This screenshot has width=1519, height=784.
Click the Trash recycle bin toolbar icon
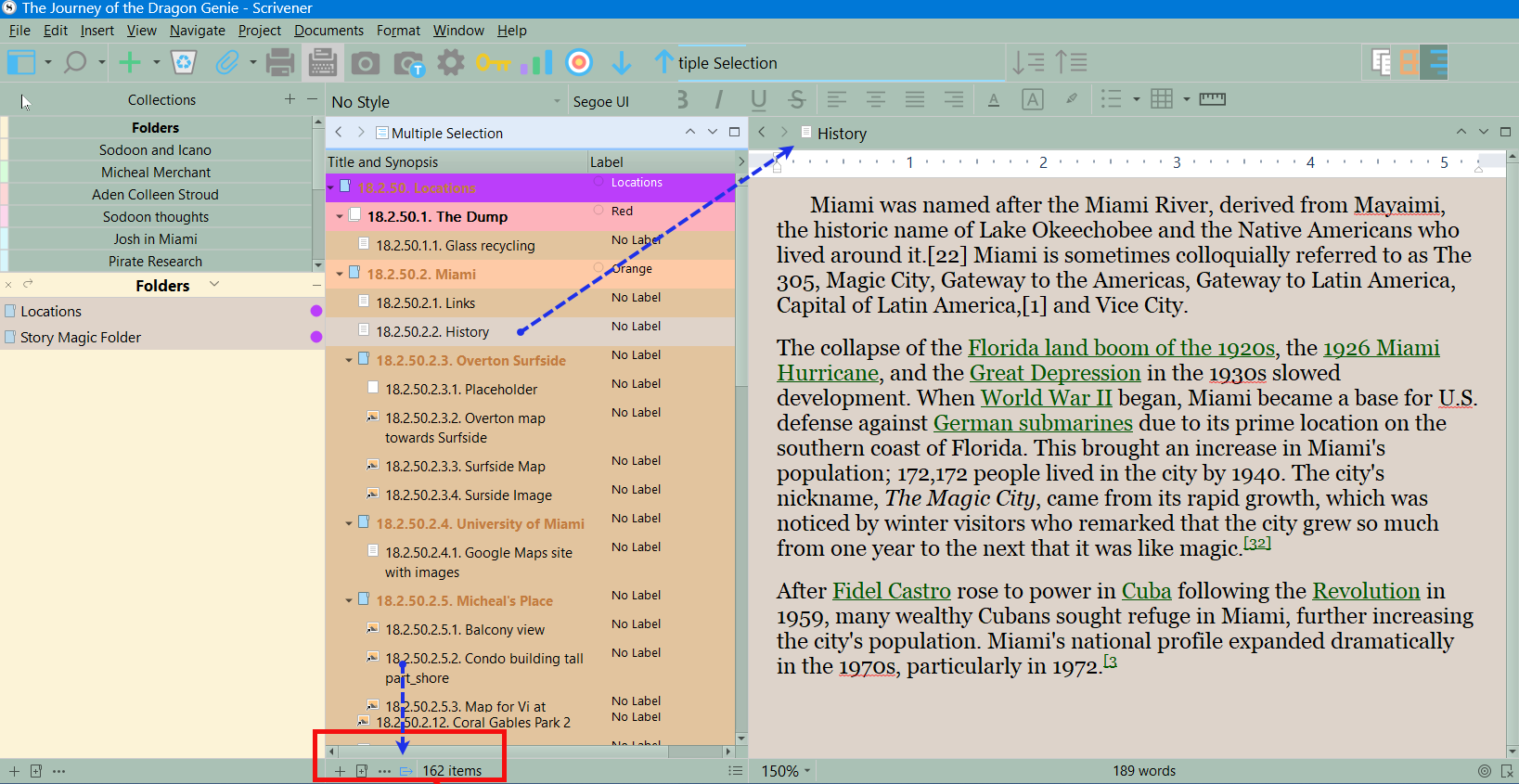pyautogui.click(x=184, y=62)
